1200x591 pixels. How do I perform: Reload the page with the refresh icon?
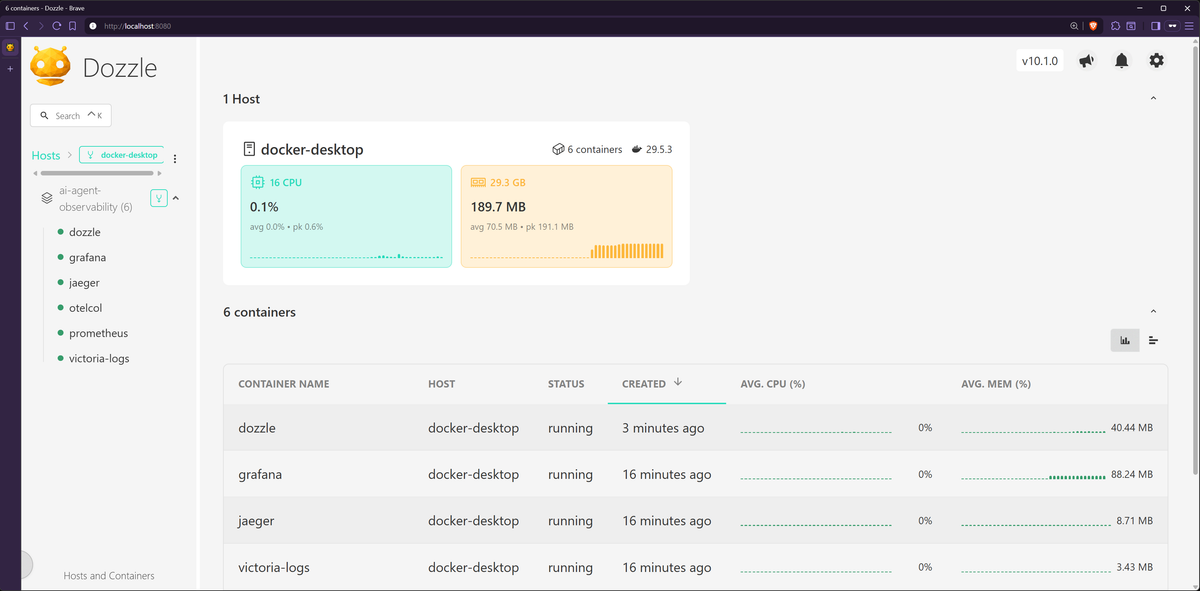coord(57,25)
